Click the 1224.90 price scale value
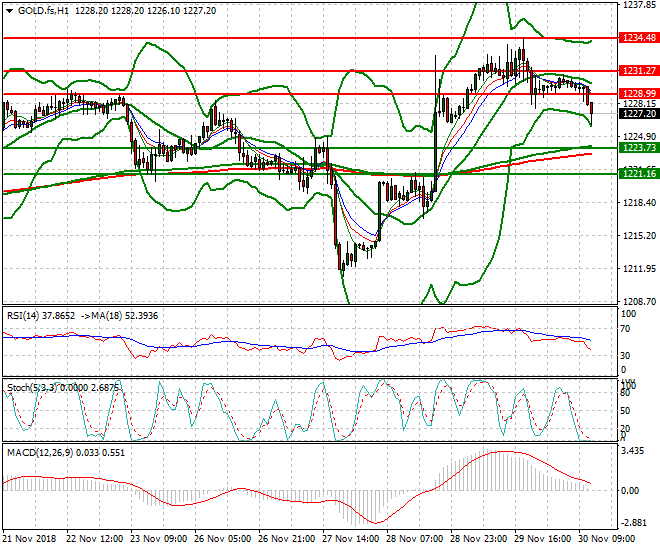660x550 pixels. point(639,137)
